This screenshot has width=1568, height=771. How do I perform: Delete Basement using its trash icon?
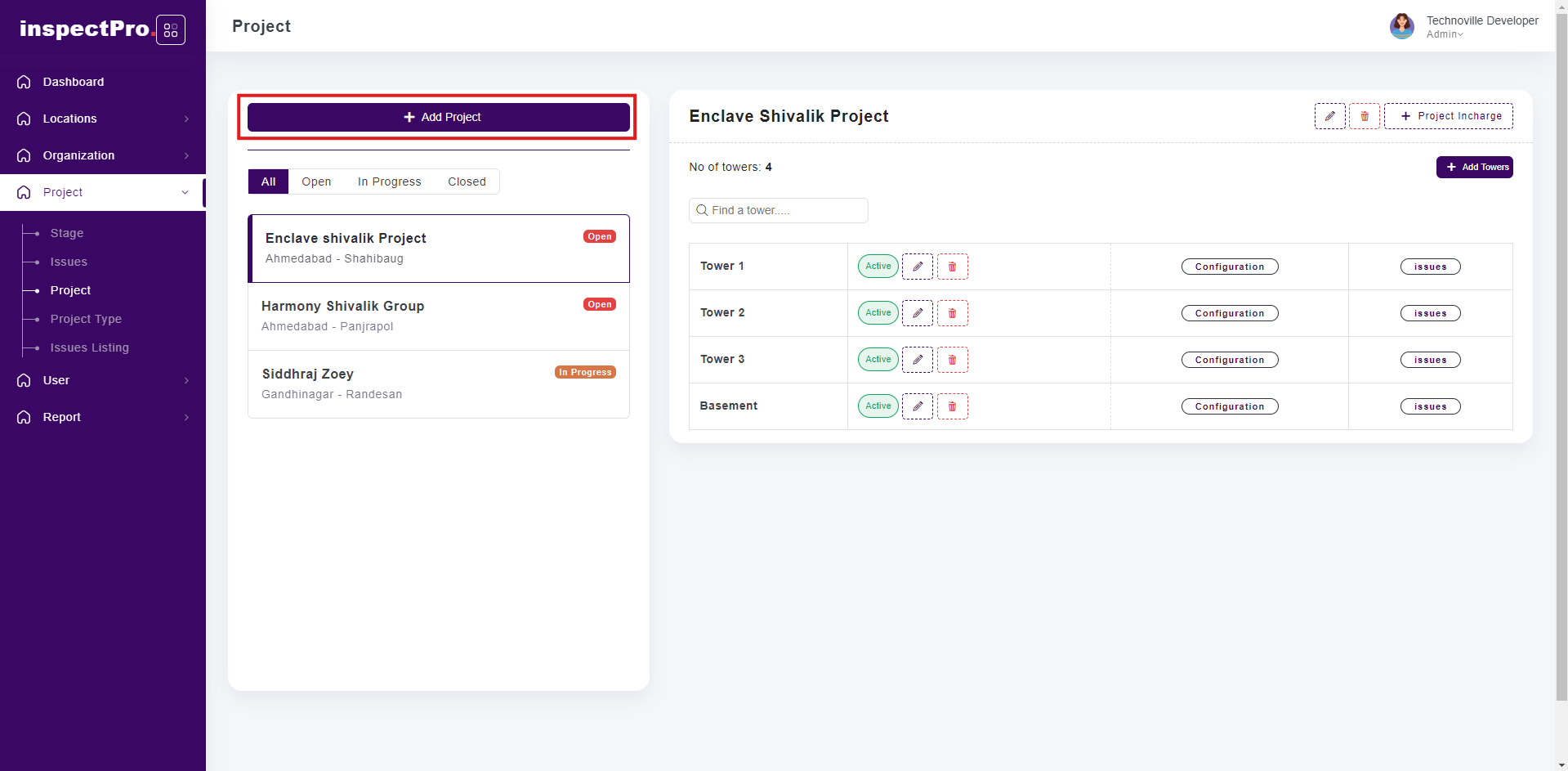click(952, 406)
